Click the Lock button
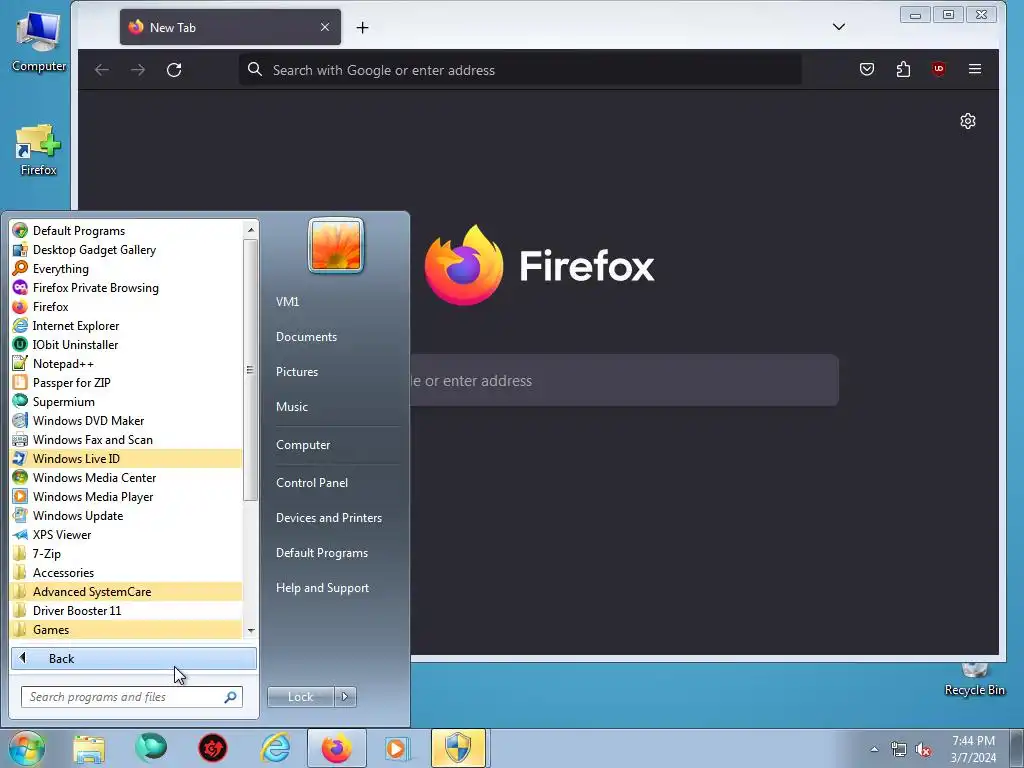The image size is (1024, 768). (300, 697)
